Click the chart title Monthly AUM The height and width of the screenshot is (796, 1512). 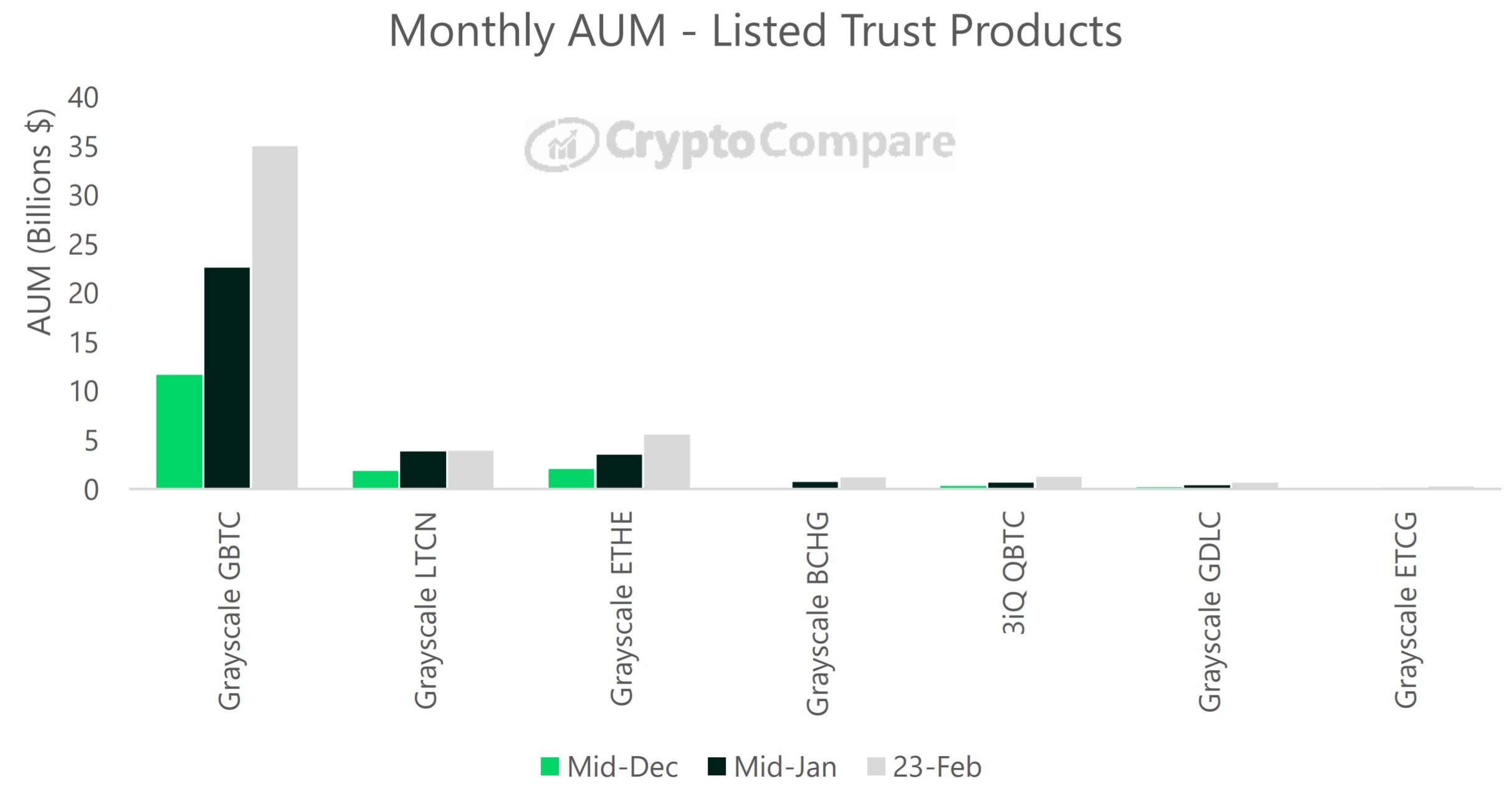(755, 30)
